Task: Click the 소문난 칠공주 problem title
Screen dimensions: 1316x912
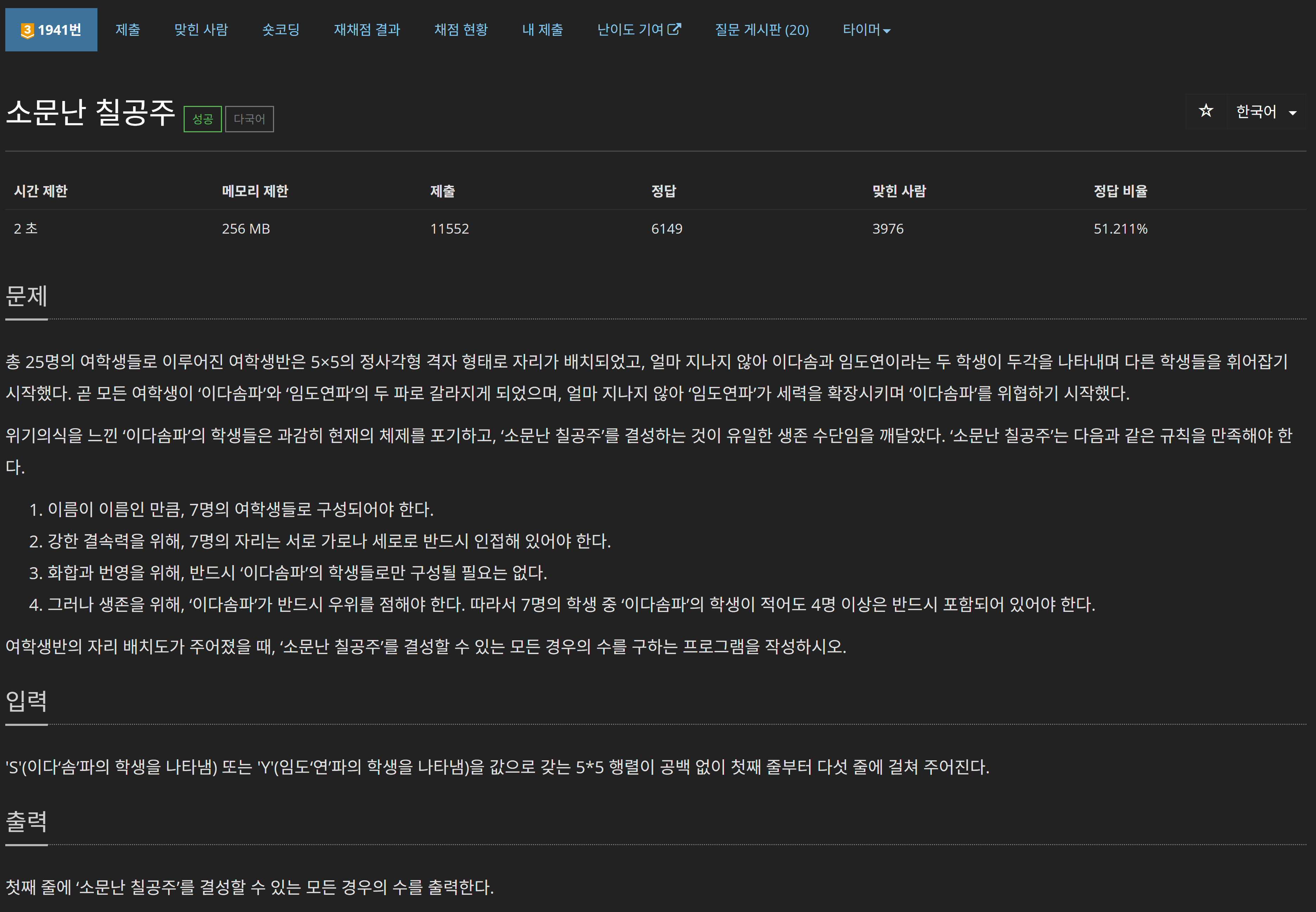Action: (x=90, y=112)
